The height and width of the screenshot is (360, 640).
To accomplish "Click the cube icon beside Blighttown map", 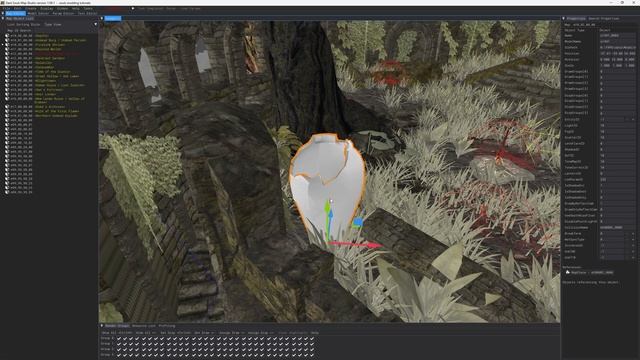I will pyautogui.click(x=7, y=81).
